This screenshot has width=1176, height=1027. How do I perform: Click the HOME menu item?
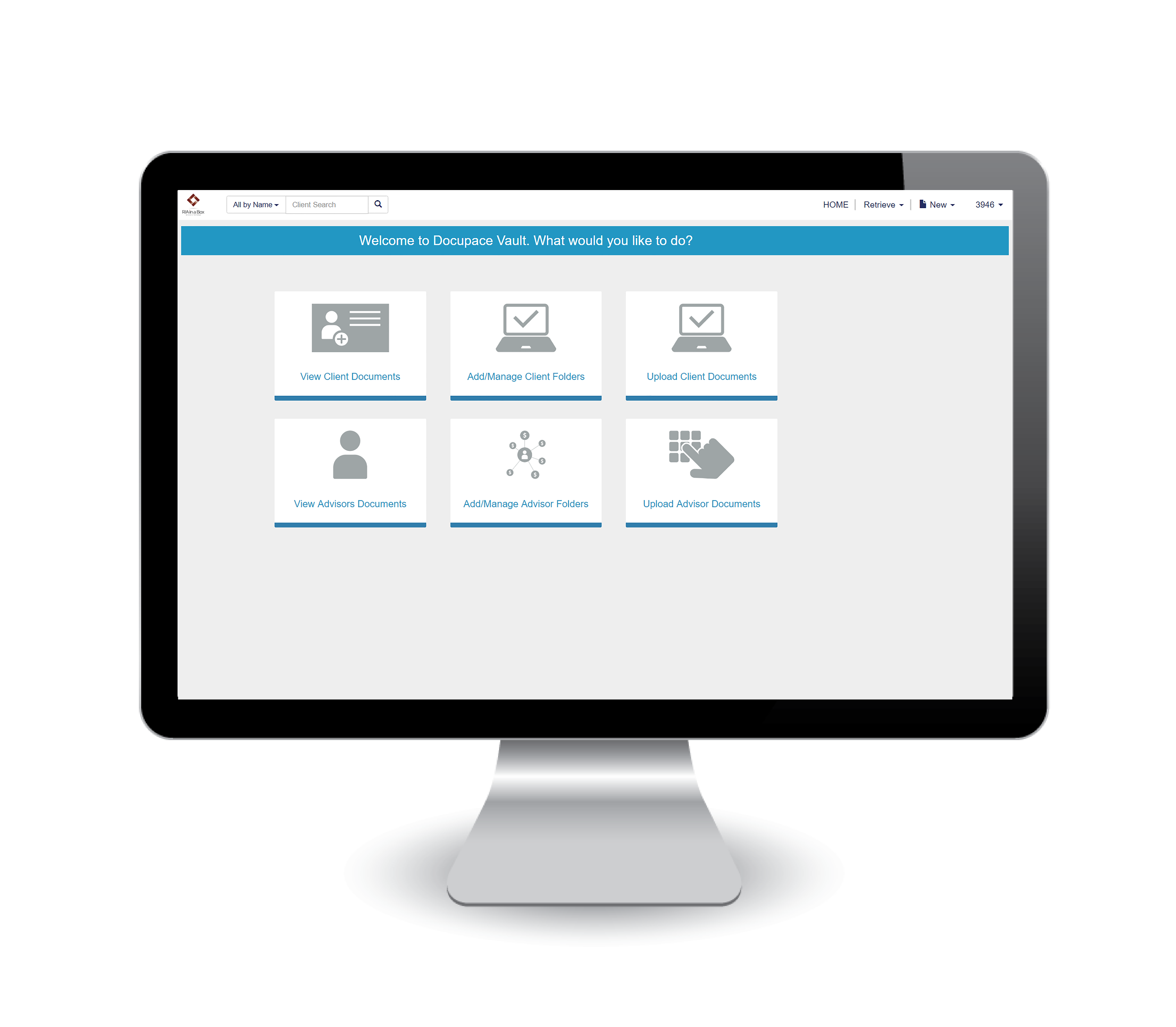click(835, 204)
